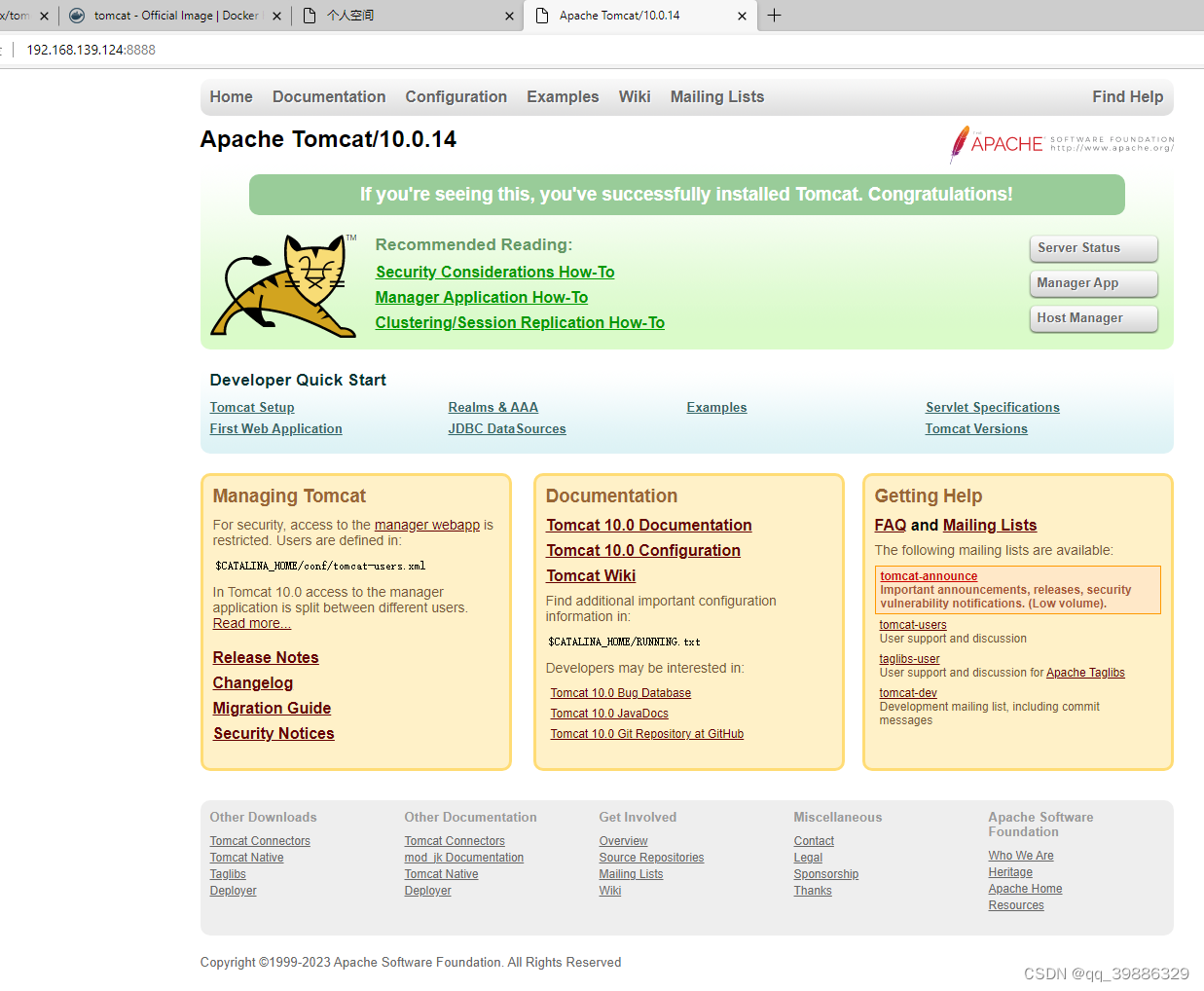Open Source Repositories link
The width and height of the screenshot is (1204, 991).
coord(652,858)
